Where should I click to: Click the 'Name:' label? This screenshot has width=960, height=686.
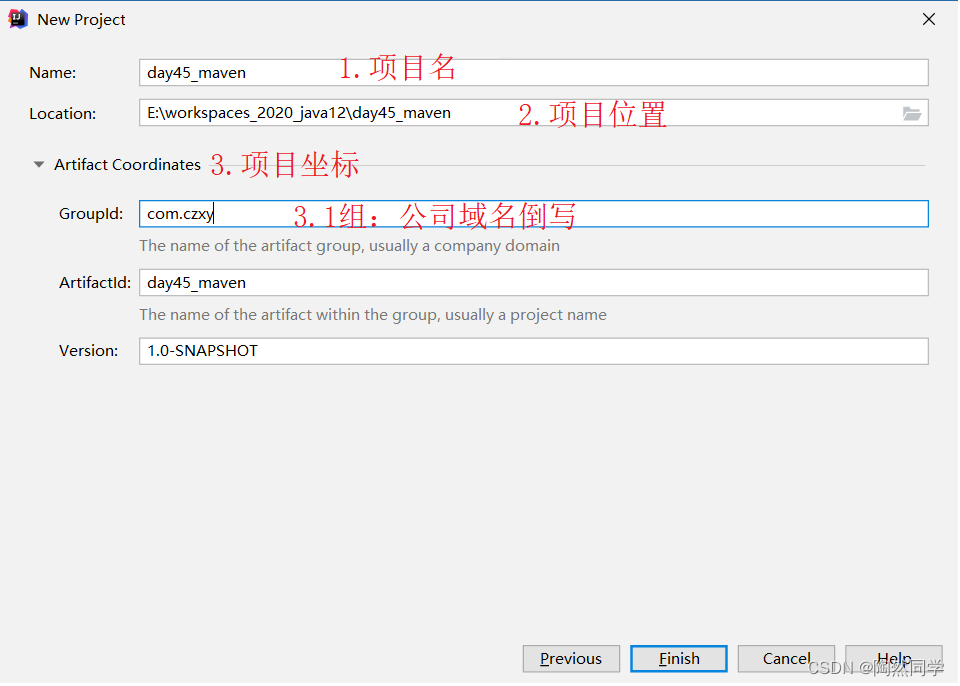(x=53, y=73)
